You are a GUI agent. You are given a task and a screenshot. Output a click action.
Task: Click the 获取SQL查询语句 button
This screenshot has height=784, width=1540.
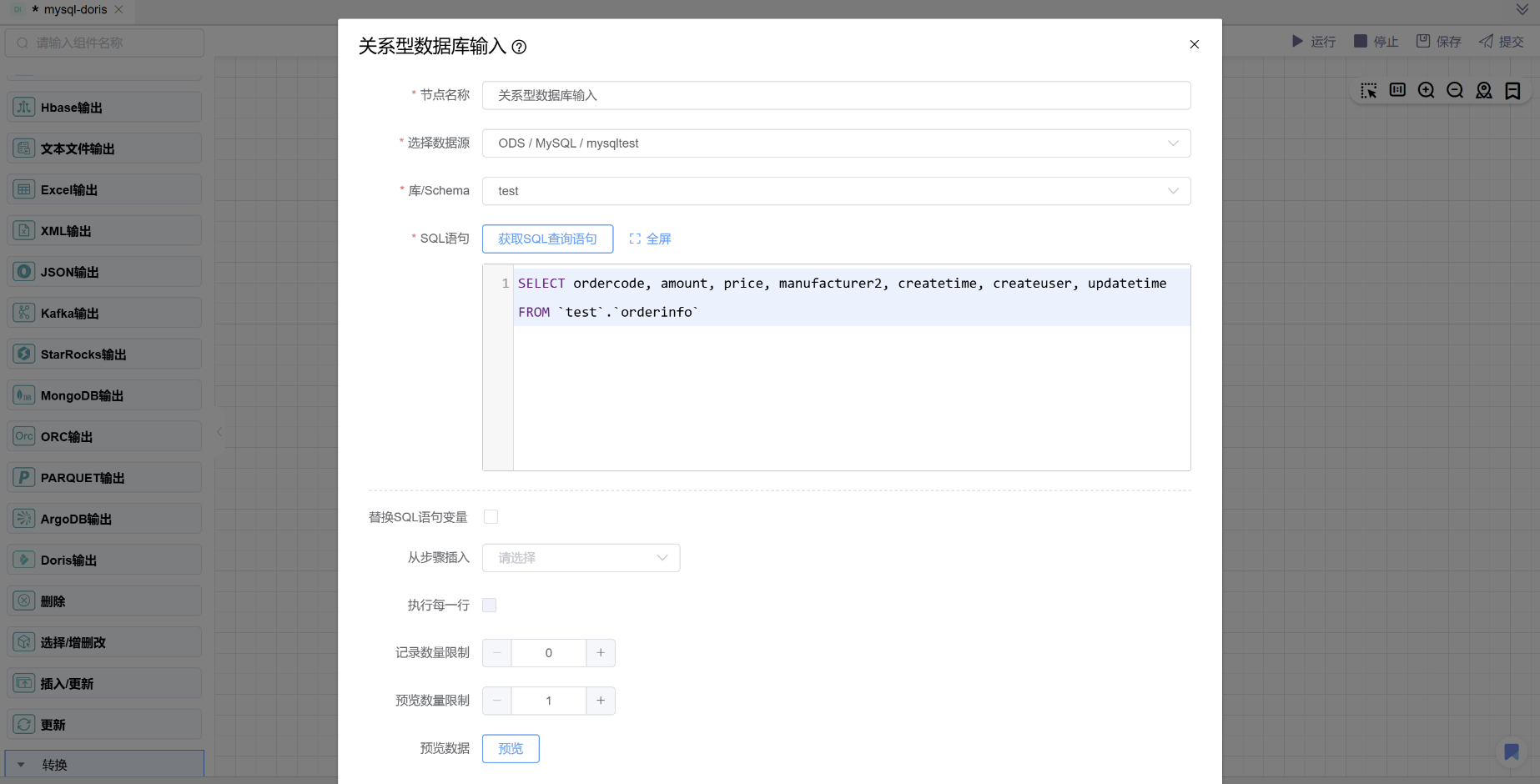pos(547,239)
